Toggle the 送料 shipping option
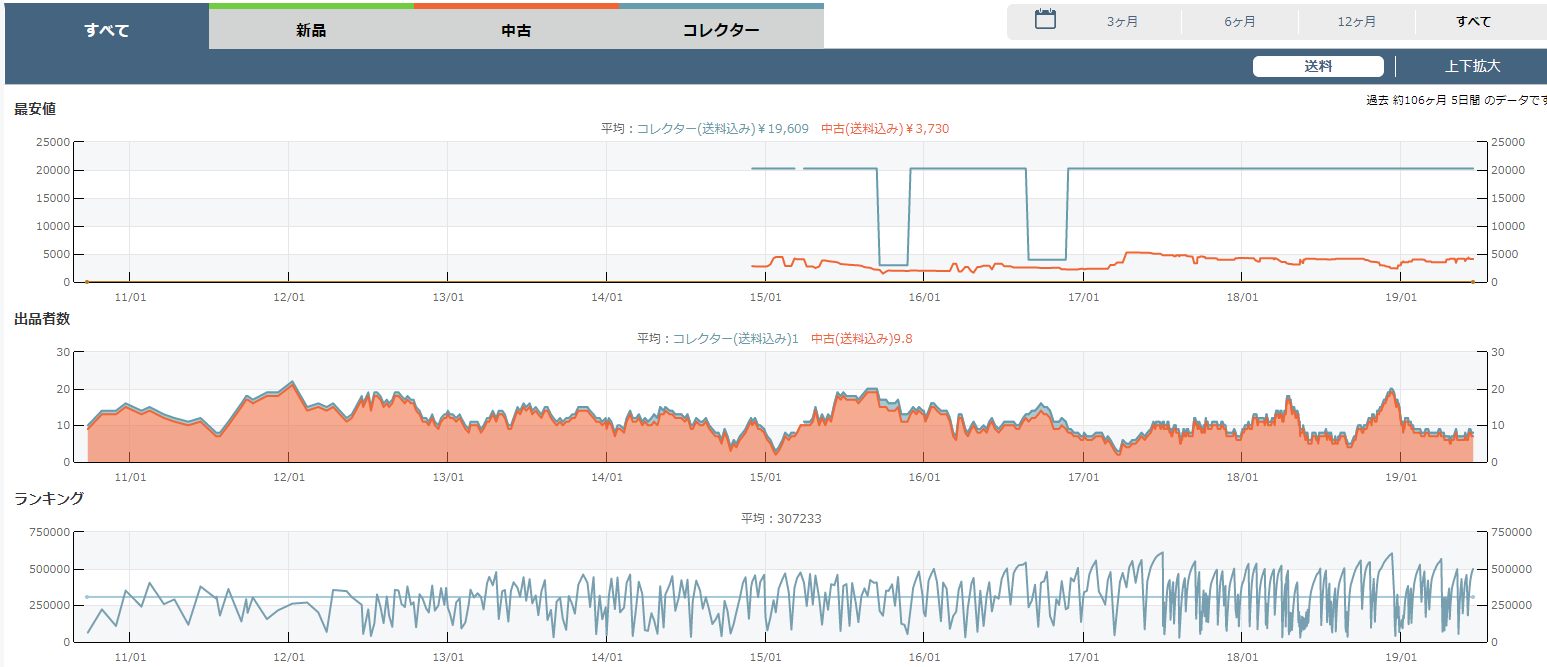1547x667 pixels. [x=1318, y=66]
